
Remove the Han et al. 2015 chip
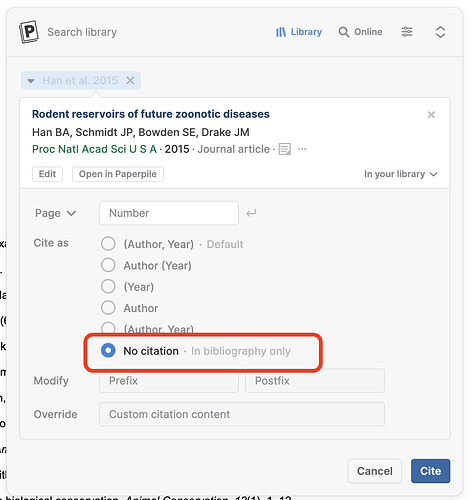[x=130, y=80]
